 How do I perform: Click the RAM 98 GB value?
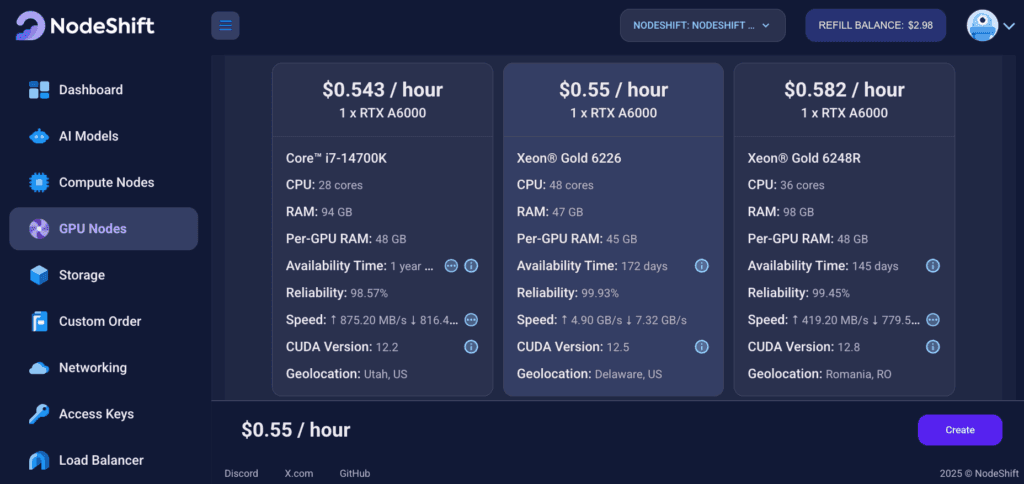(x=798, y=212)
